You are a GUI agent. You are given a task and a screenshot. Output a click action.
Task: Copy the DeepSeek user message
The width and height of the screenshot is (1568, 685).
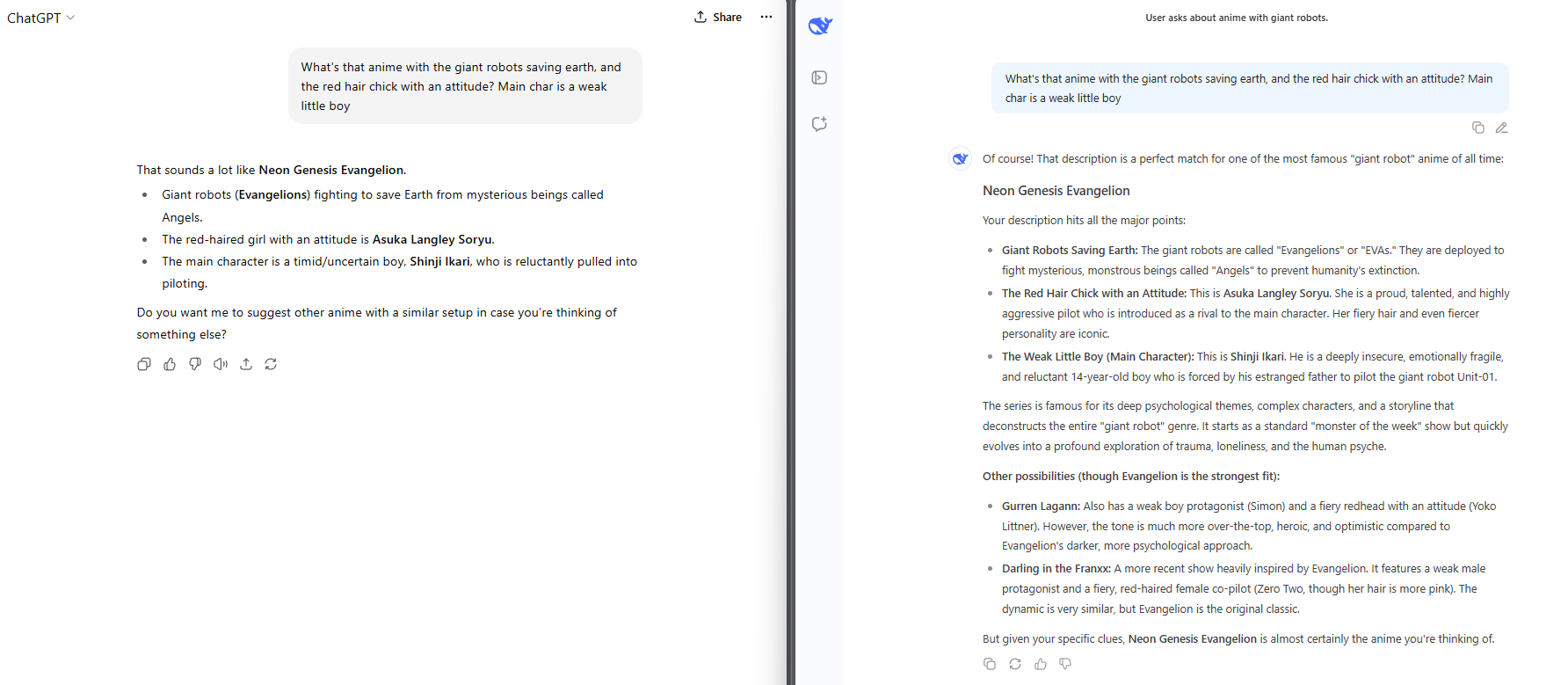tap(1478, 128)
